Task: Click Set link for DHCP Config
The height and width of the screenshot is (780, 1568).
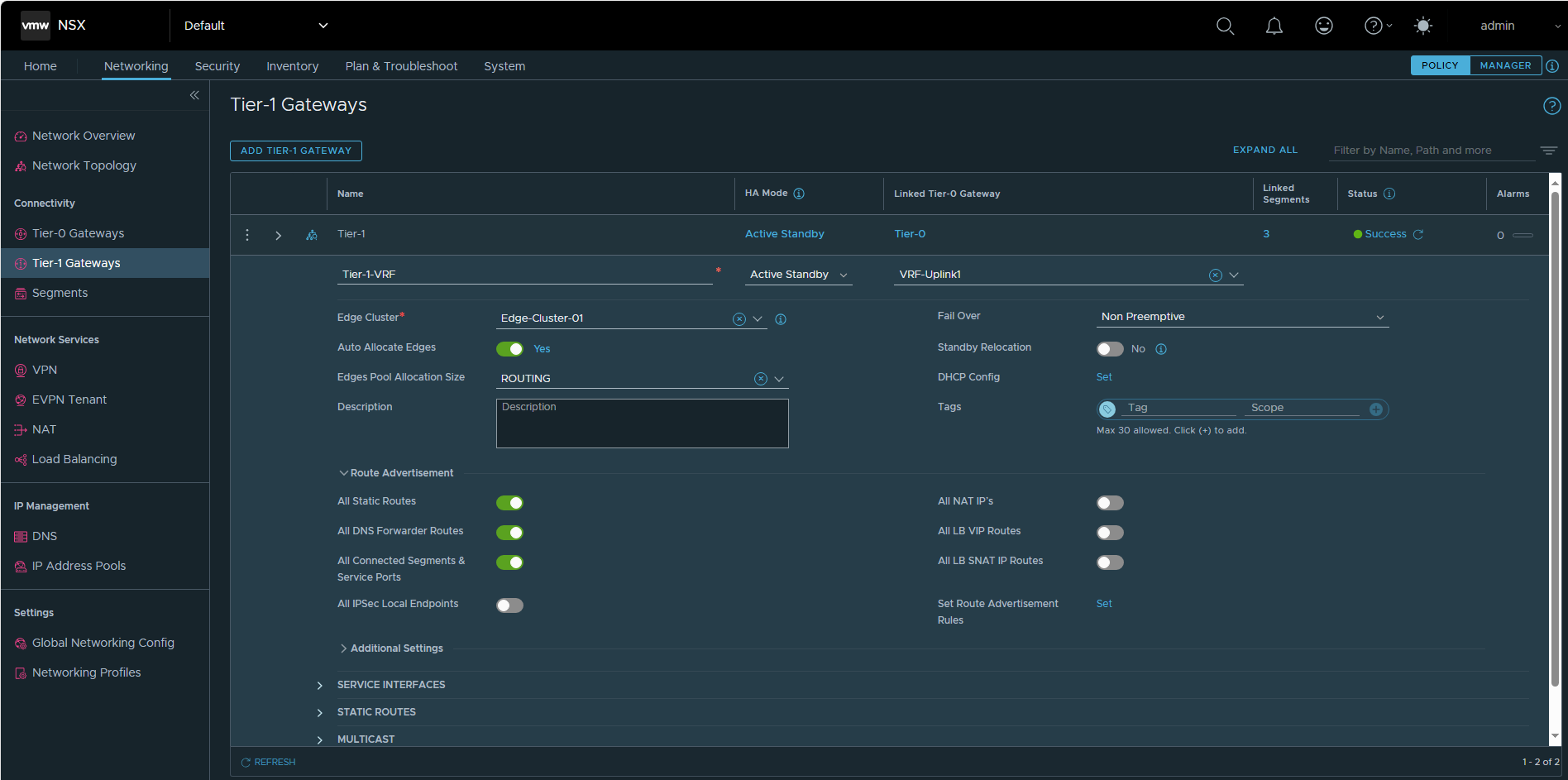Action: [x=1104, y=377]
